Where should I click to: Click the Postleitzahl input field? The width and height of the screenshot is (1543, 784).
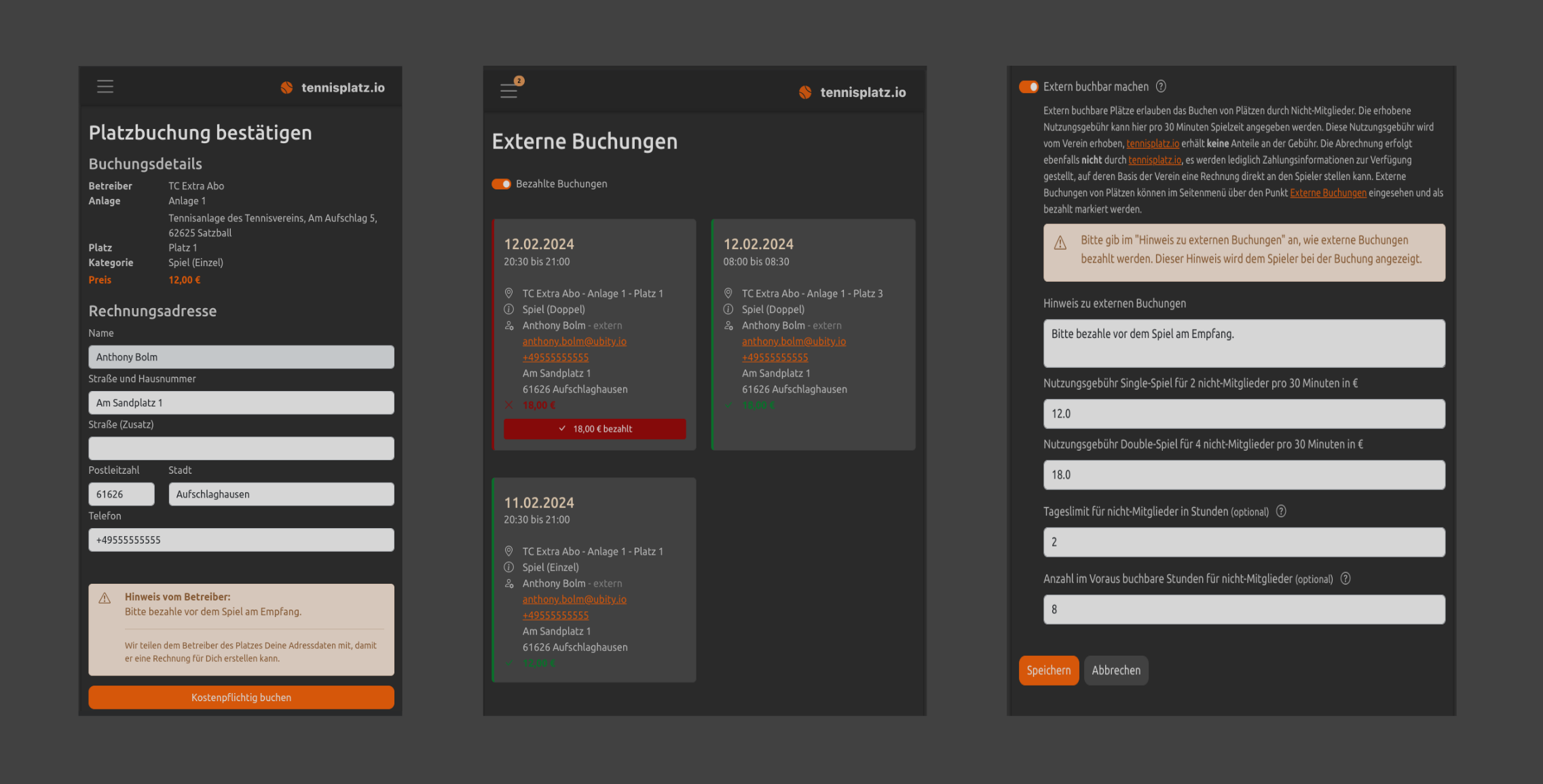point(122,494)
